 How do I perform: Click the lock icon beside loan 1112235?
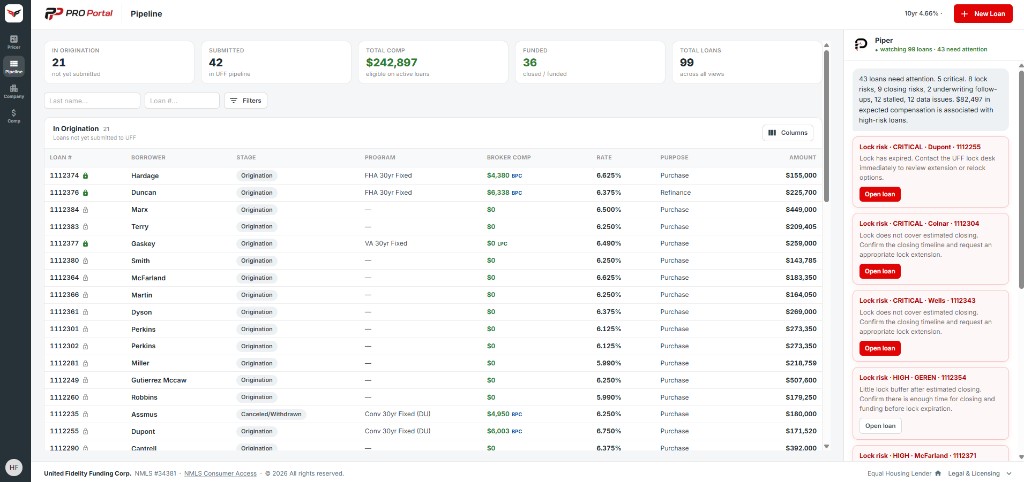point(86,414)
